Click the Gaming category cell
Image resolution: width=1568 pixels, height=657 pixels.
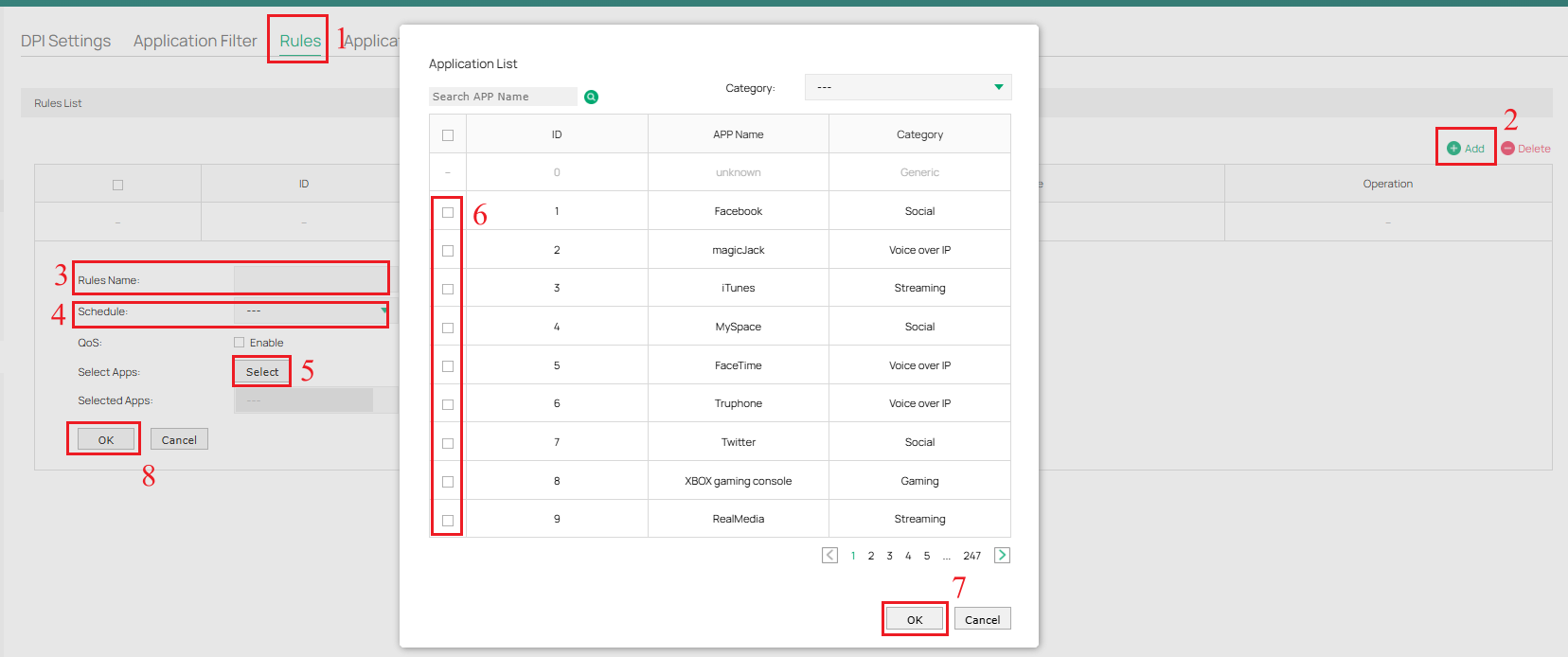pos(919,481)
